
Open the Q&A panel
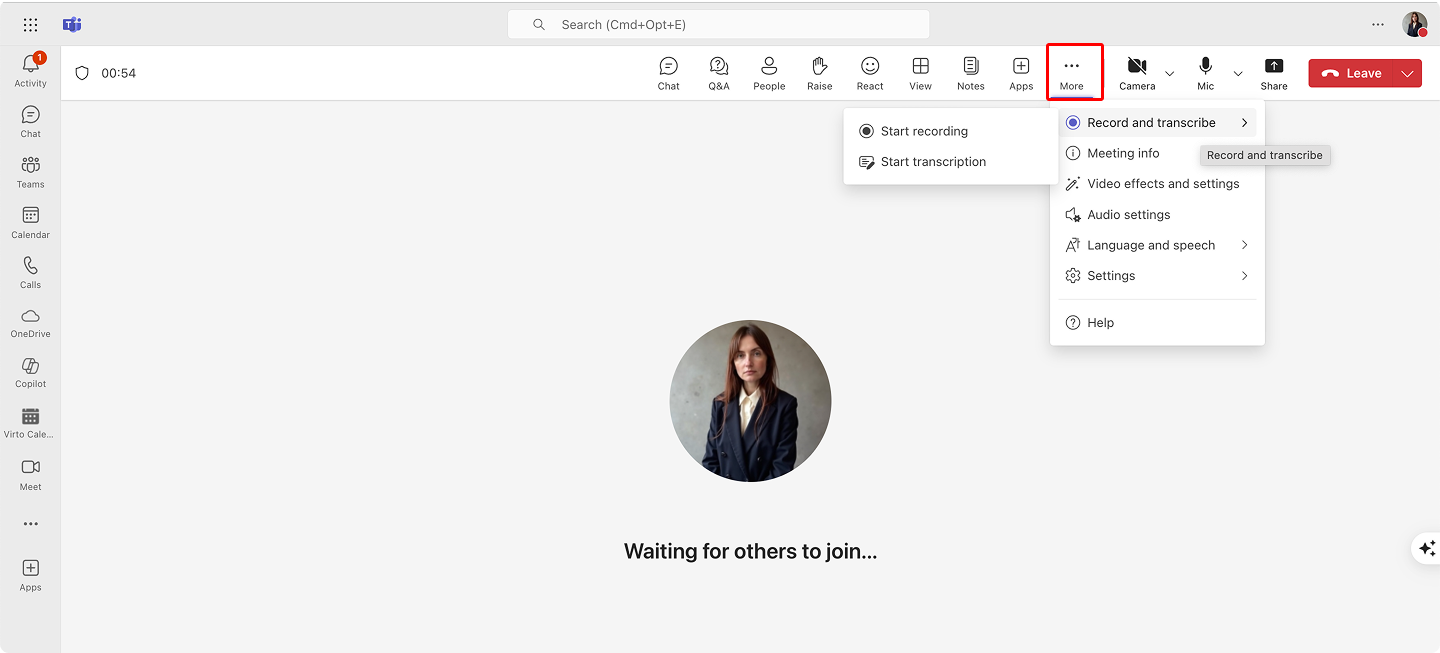tap(719, 72)
